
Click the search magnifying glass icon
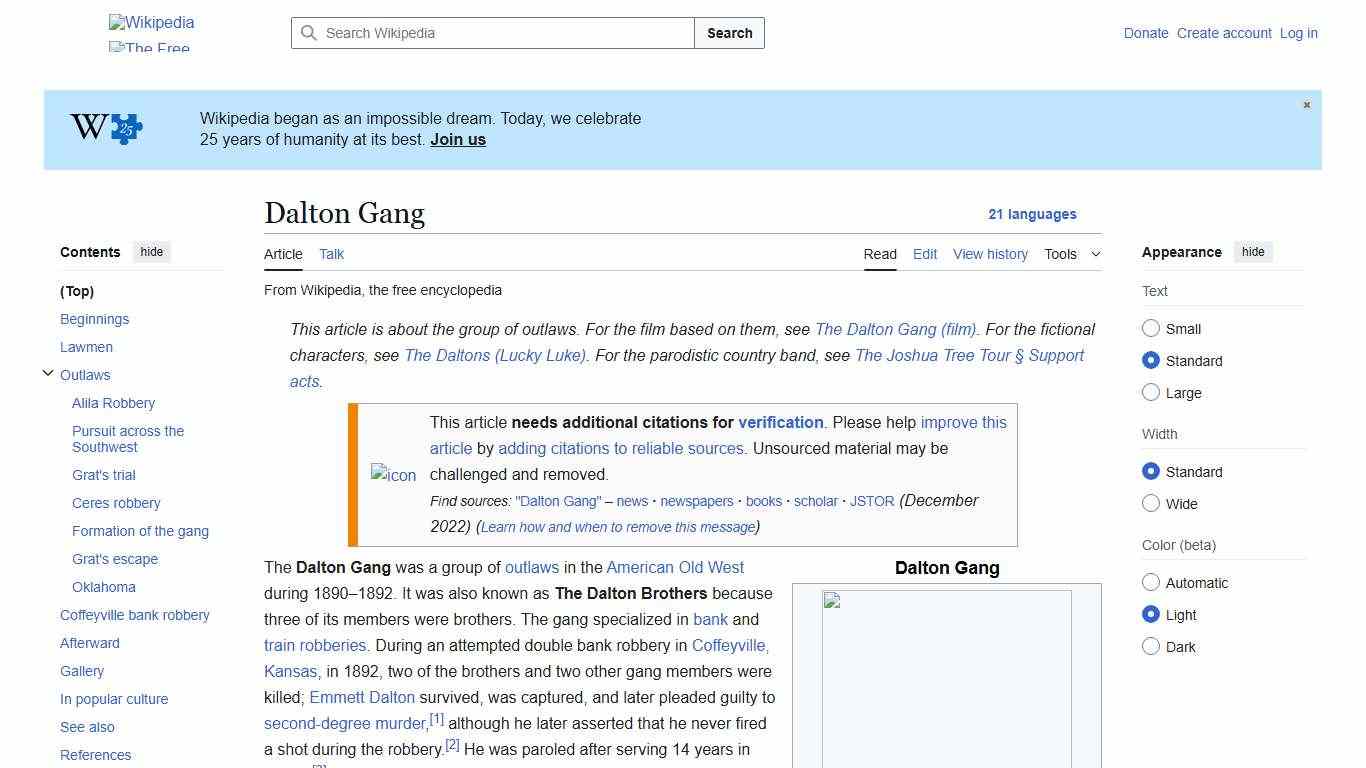[310, 33]
